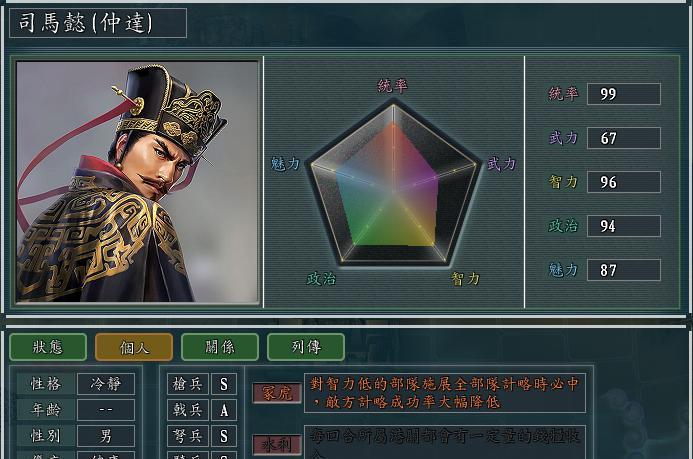Click the 水利 skill badge
This screenshot has height=459, width=693.
[x=277, y=444]
